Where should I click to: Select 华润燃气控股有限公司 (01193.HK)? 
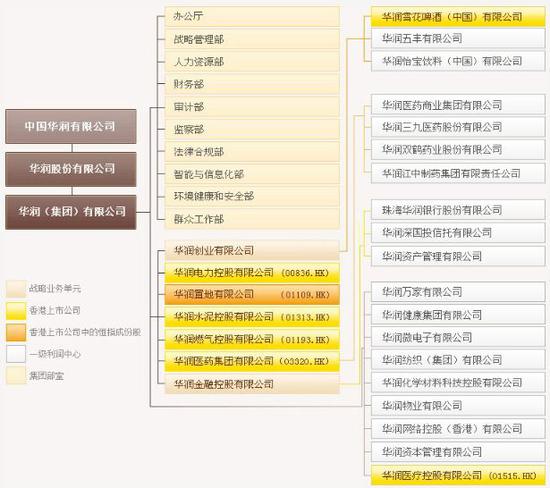pos(252,339)
